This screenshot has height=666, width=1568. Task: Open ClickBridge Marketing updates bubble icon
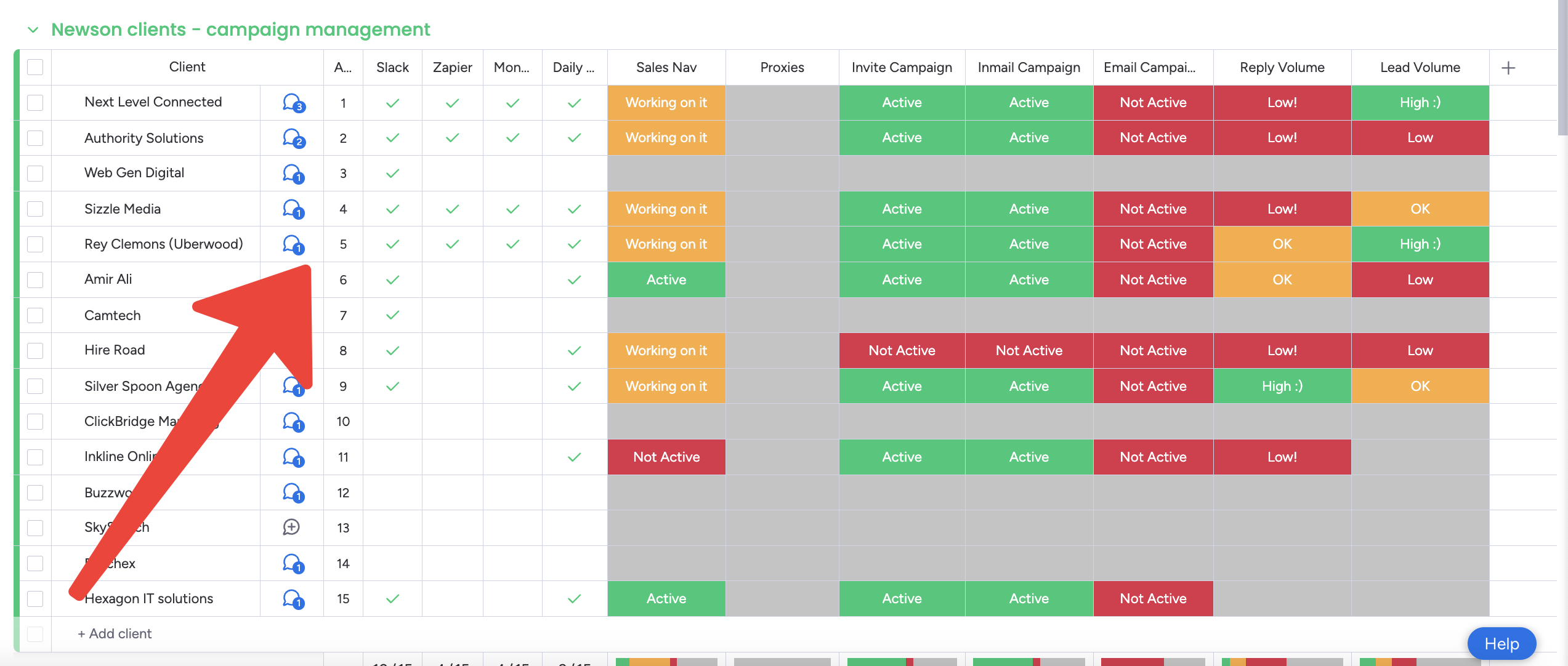[x=293, y=422]
